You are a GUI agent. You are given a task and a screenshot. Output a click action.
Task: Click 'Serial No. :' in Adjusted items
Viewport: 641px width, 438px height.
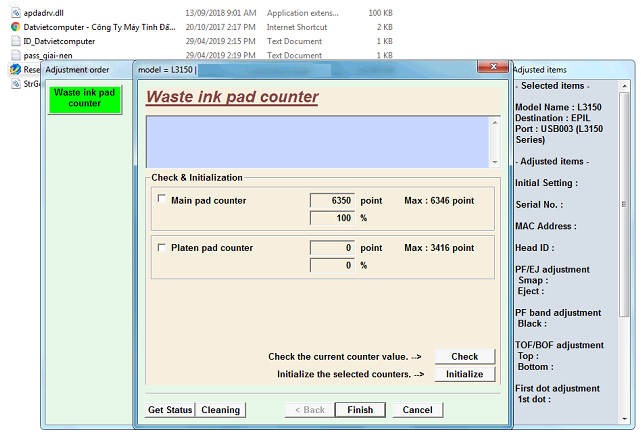[539, 204]
